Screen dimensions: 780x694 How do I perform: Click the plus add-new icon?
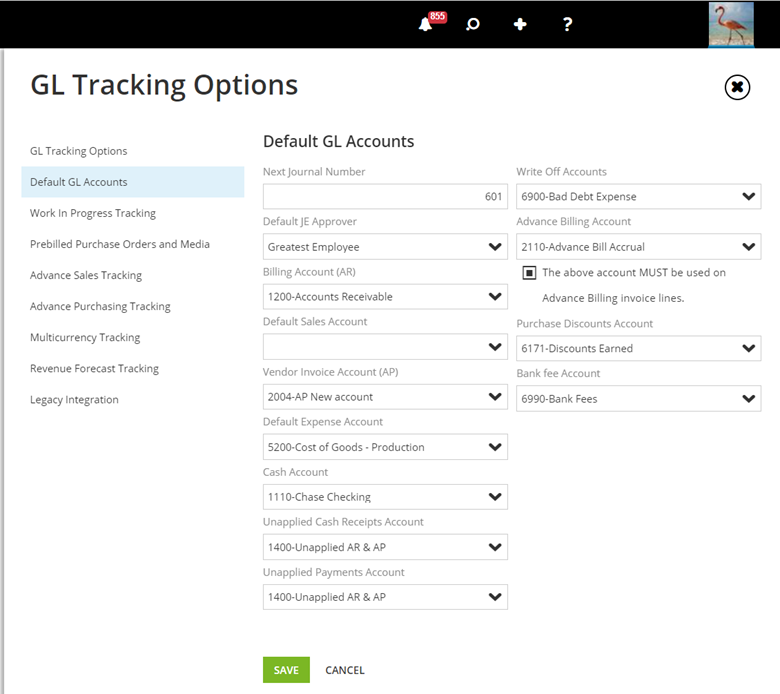pyautogui.click(x=520, y=24)
